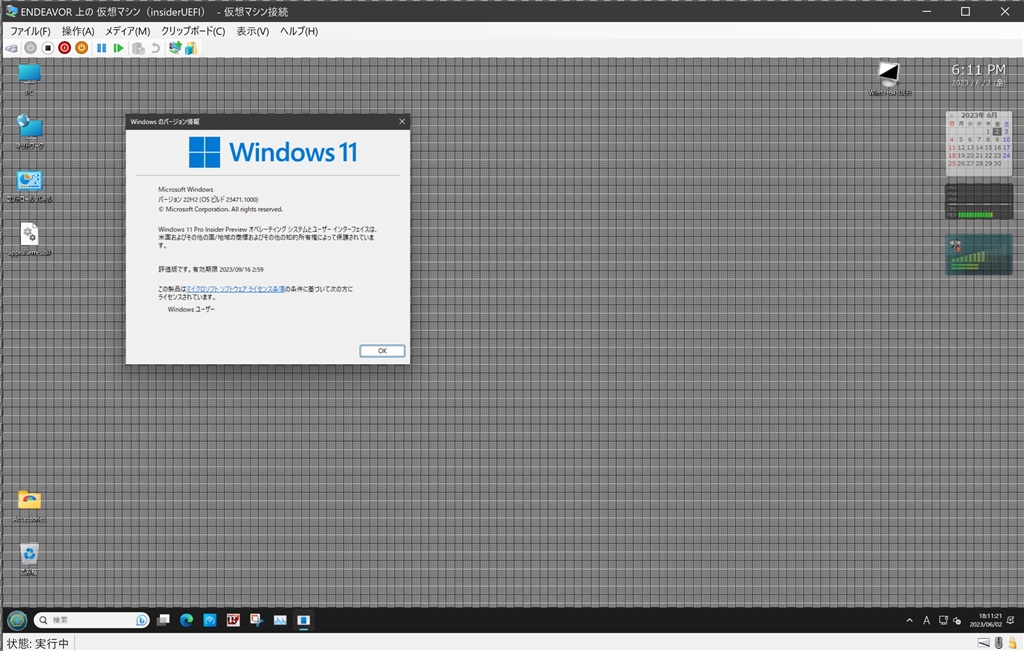Click the 状態: 実行中 status text
This screenshot has height=651, width=1024.
click(38, 643)
